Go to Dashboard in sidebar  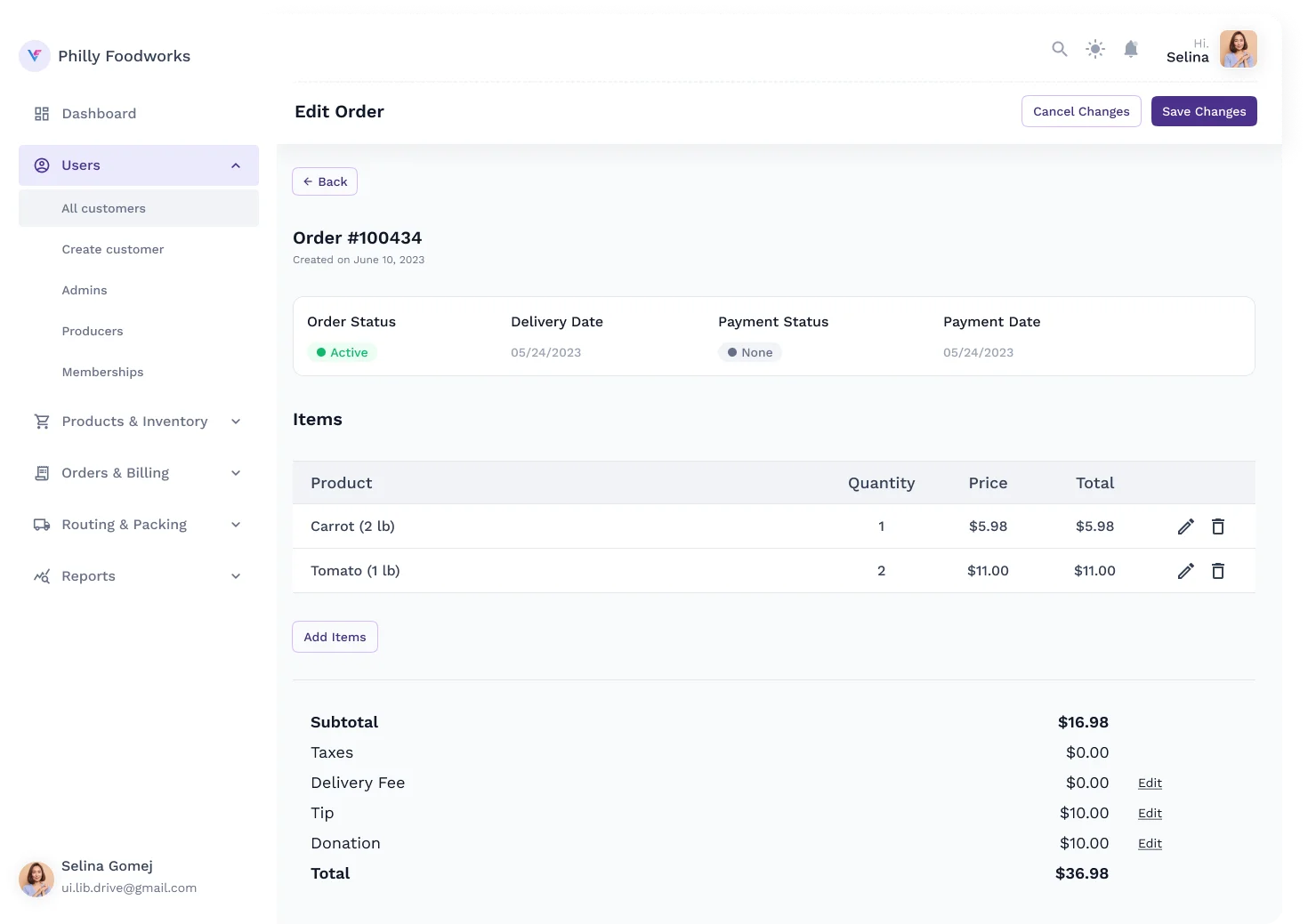click(99, 114)
